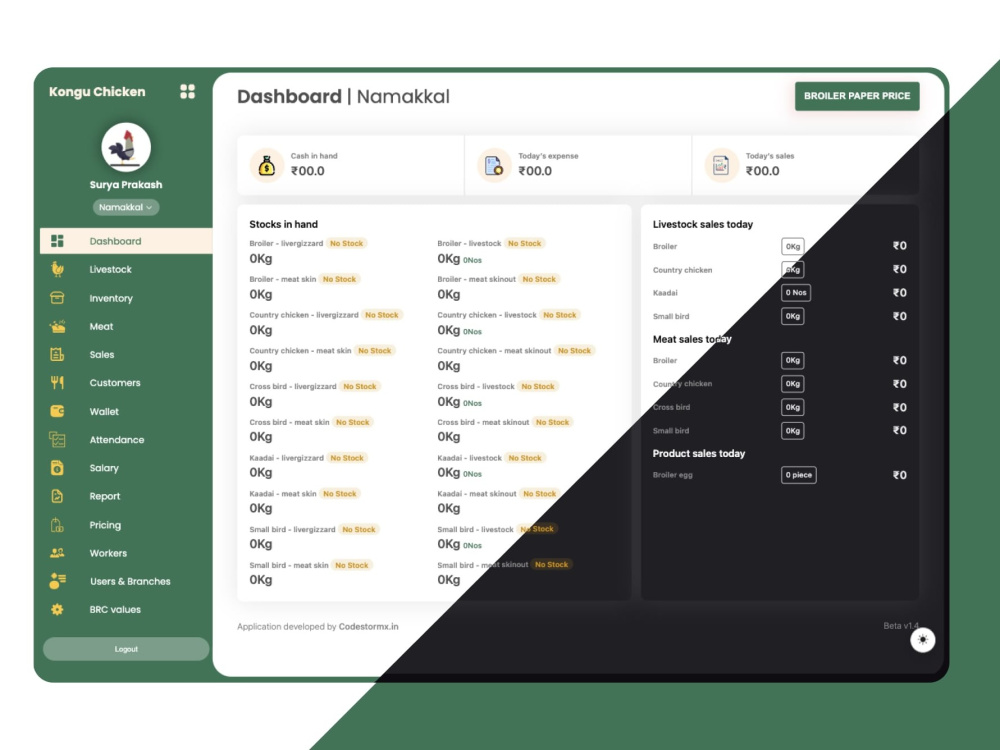
Task: Click the BRC values gear icon
Action: click(57, 609)
